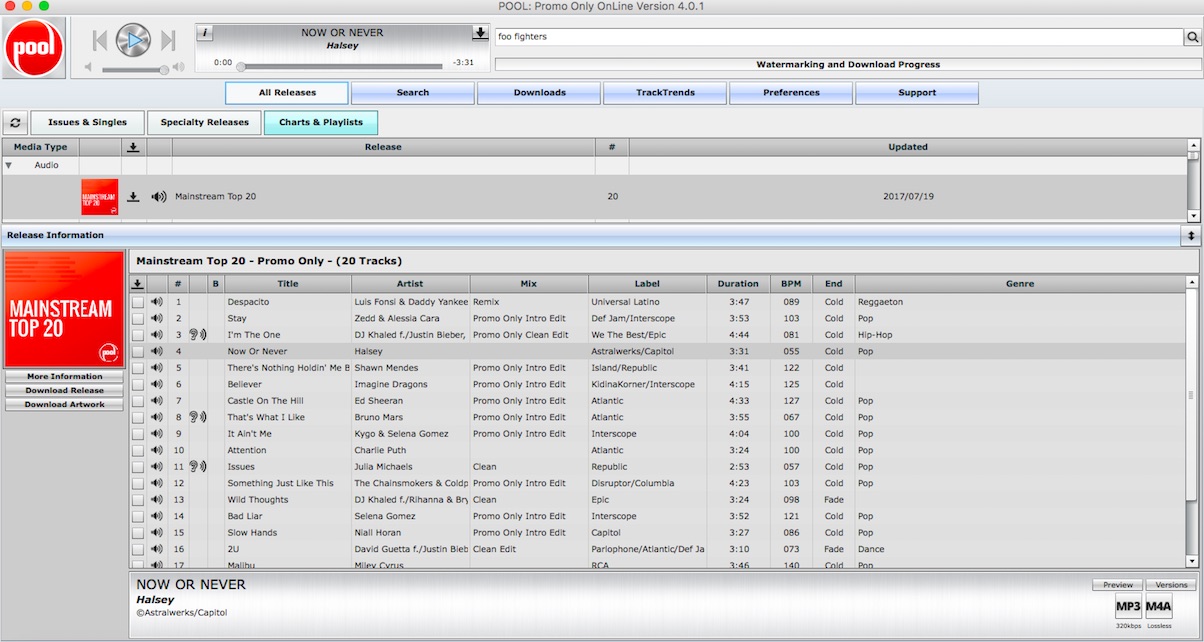Image resolution: width=1204 pixels, height=642 pixels.
Task: Click versions ear icon for I'm The One
Action: point(197,334)
